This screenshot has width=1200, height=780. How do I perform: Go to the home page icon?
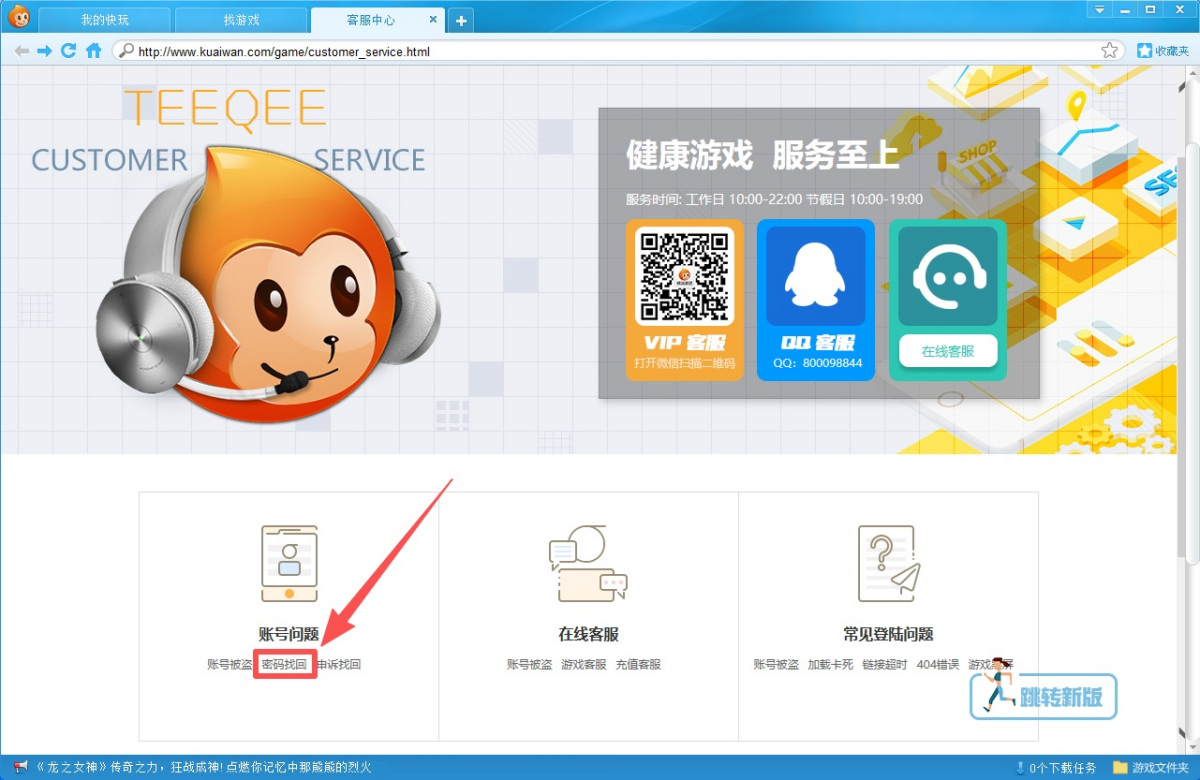(x=93, y=51)
